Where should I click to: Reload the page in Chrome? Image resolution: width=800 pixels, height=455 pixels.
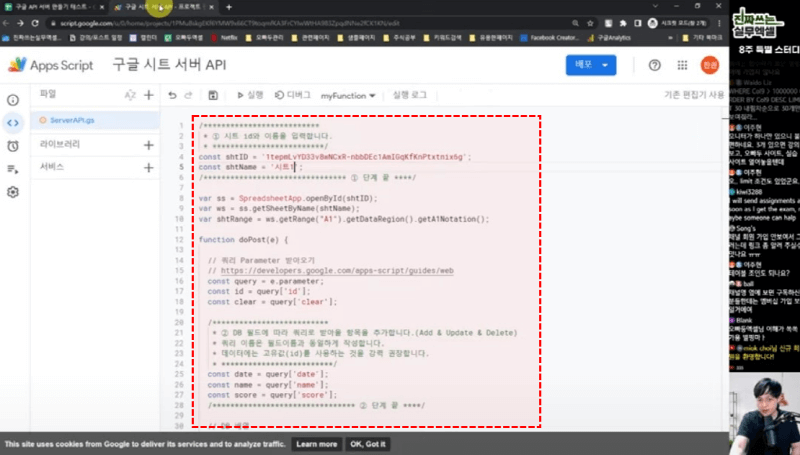coord(35,23)
